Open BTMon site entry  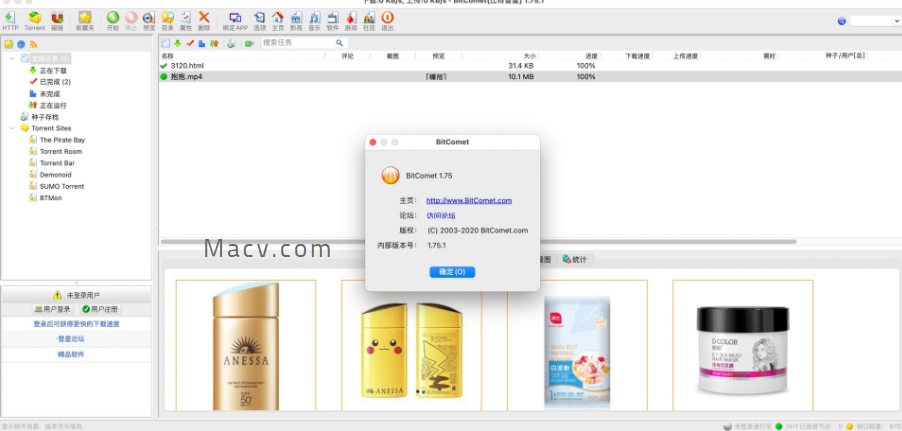click(51, 198)
